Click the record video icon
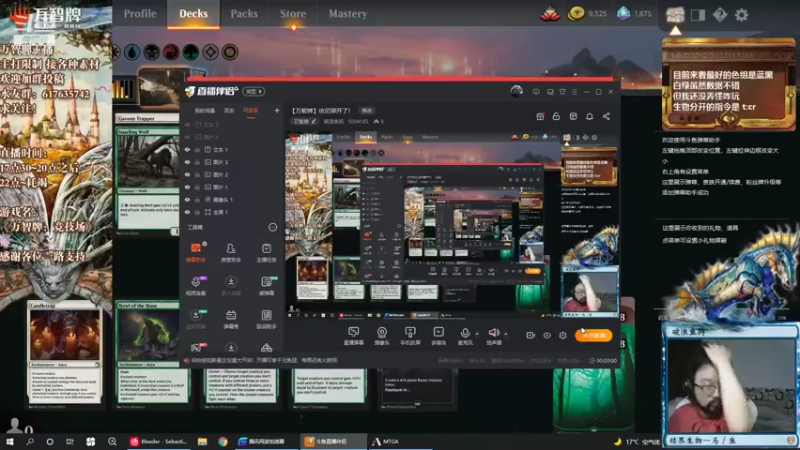The image size is (800, 450). click(531, 335)
